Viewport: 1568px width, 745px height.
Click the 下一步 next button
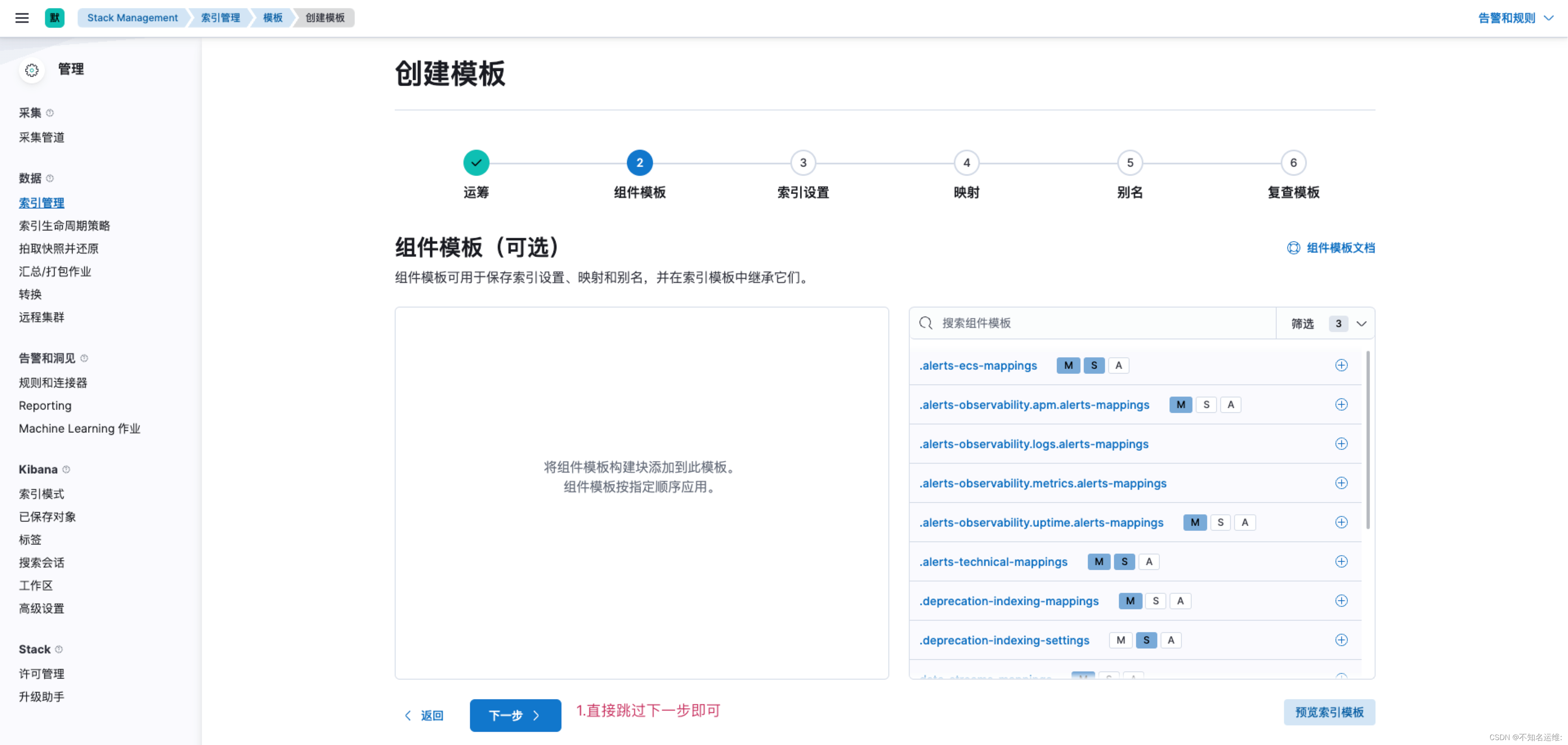pos(515,715)
